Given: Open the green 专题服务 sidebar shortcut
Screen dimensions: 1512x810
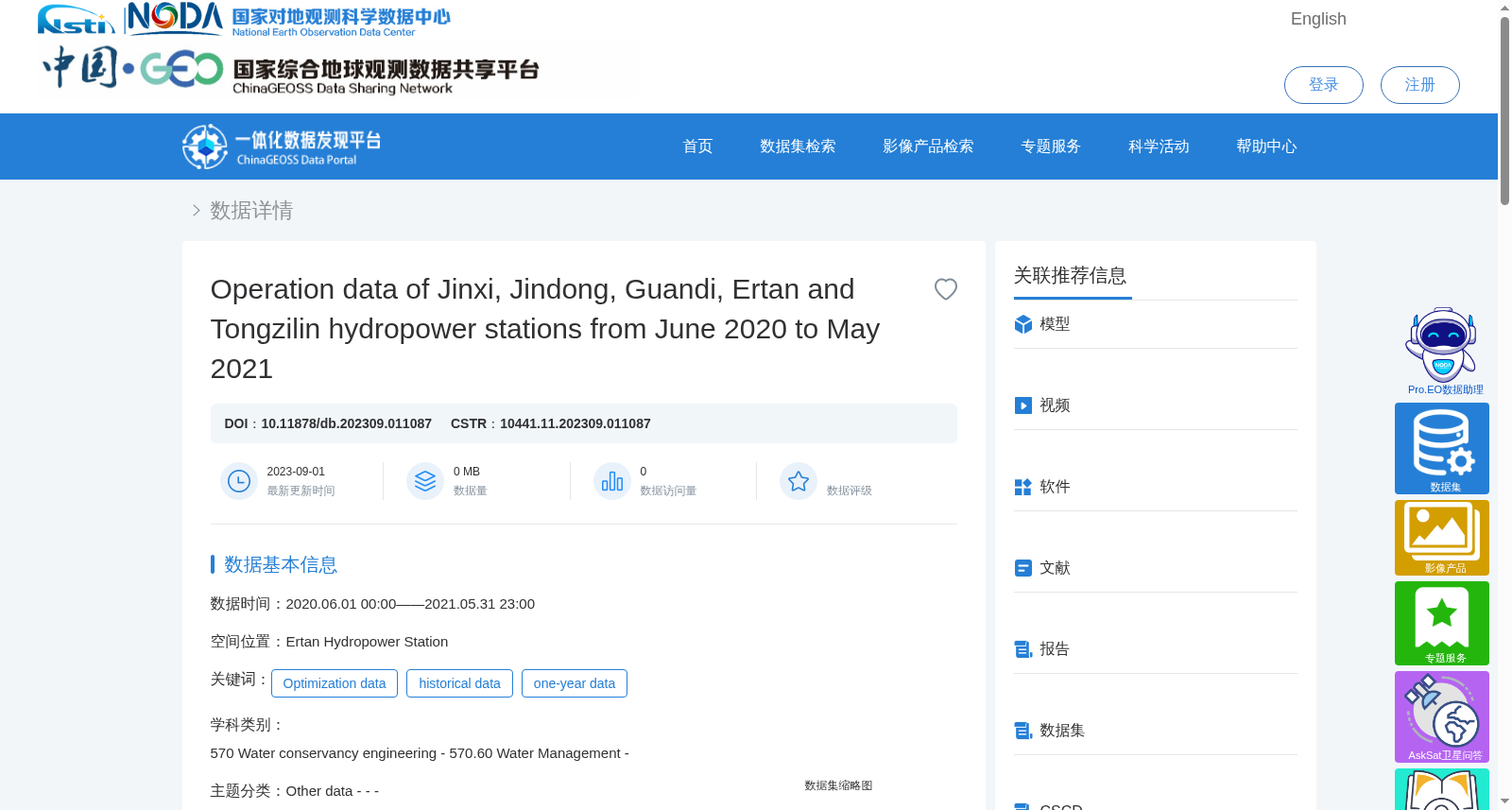Looking at the screenshot, I should click(1442, 623).
